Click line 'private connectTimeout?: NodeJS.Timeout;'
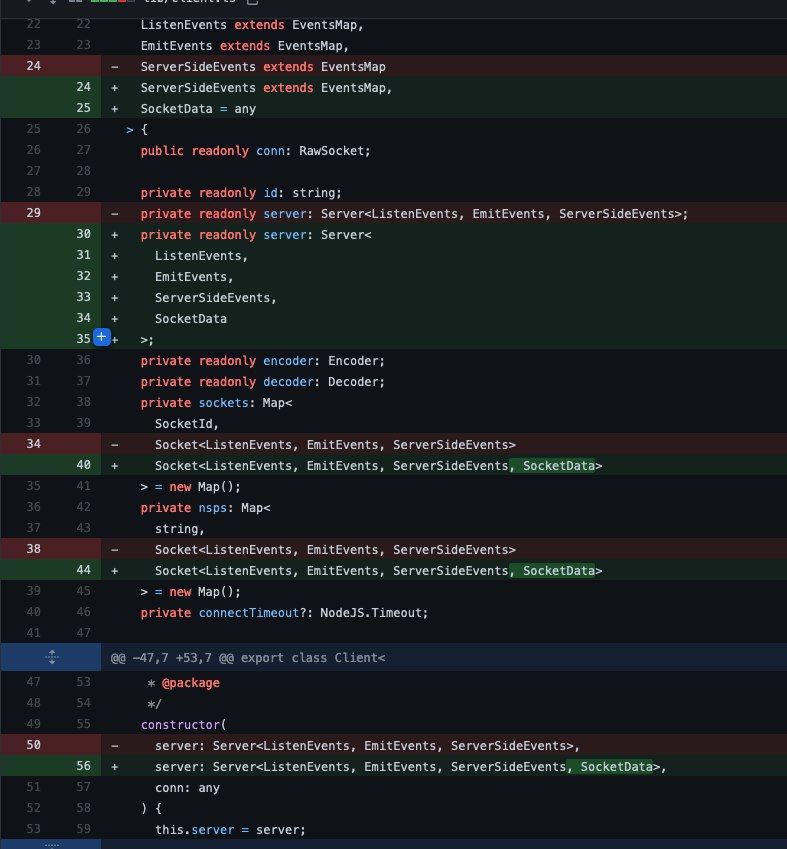The width and height of the screenshot is (787, 849). point(284,613)
